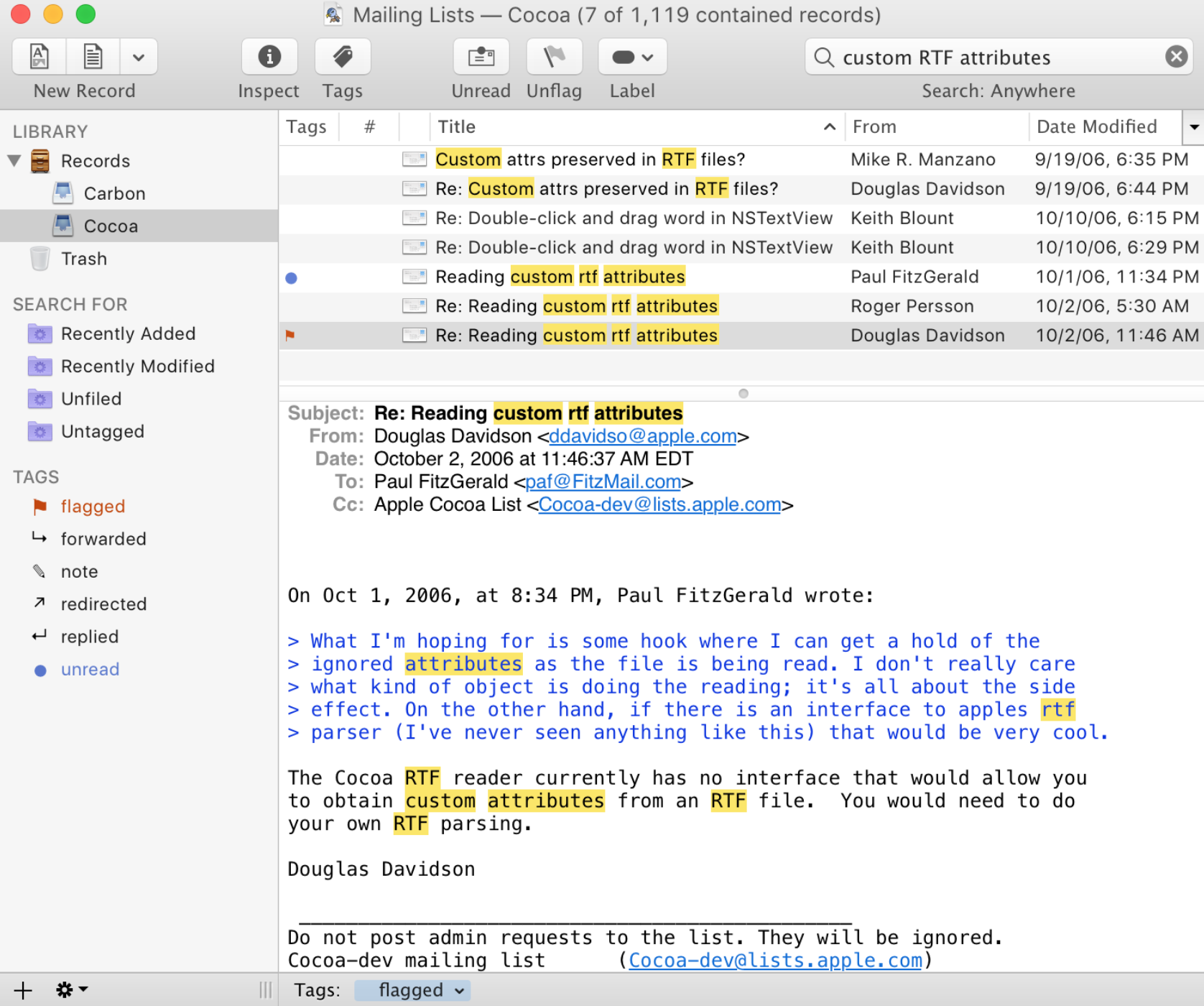Open the flagged tag token dropdown
1204x1006 pixels.
click(460, 991)
